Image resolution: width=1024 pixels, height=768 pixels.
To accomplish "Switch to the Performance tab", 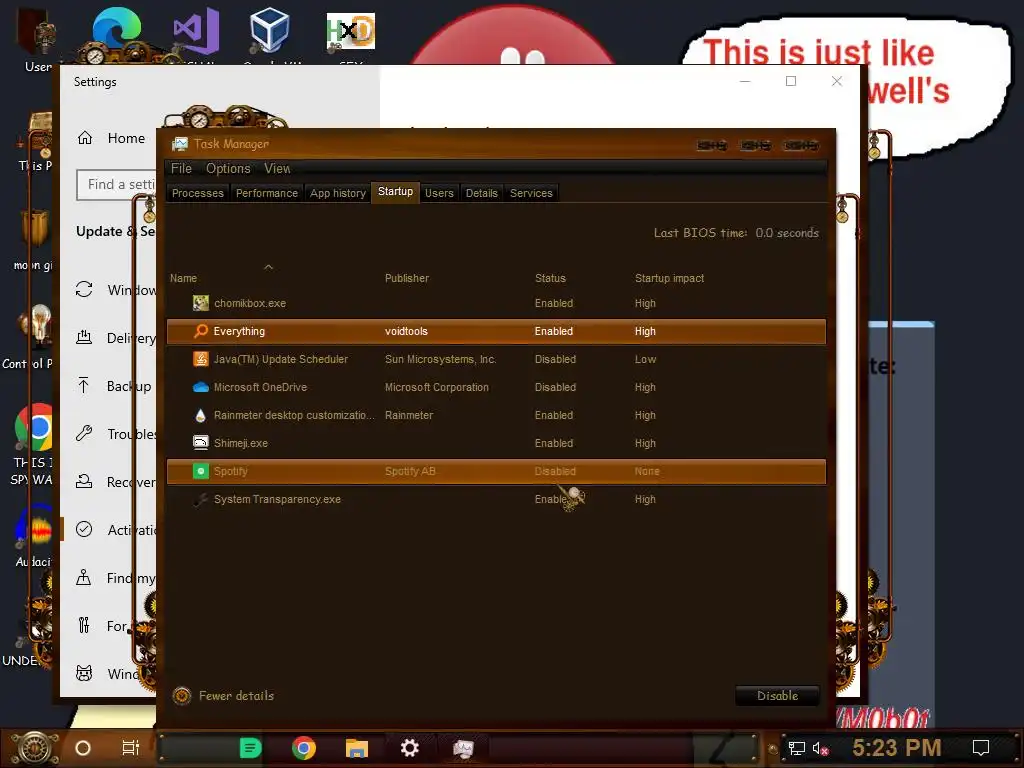I will coord(266,193).
